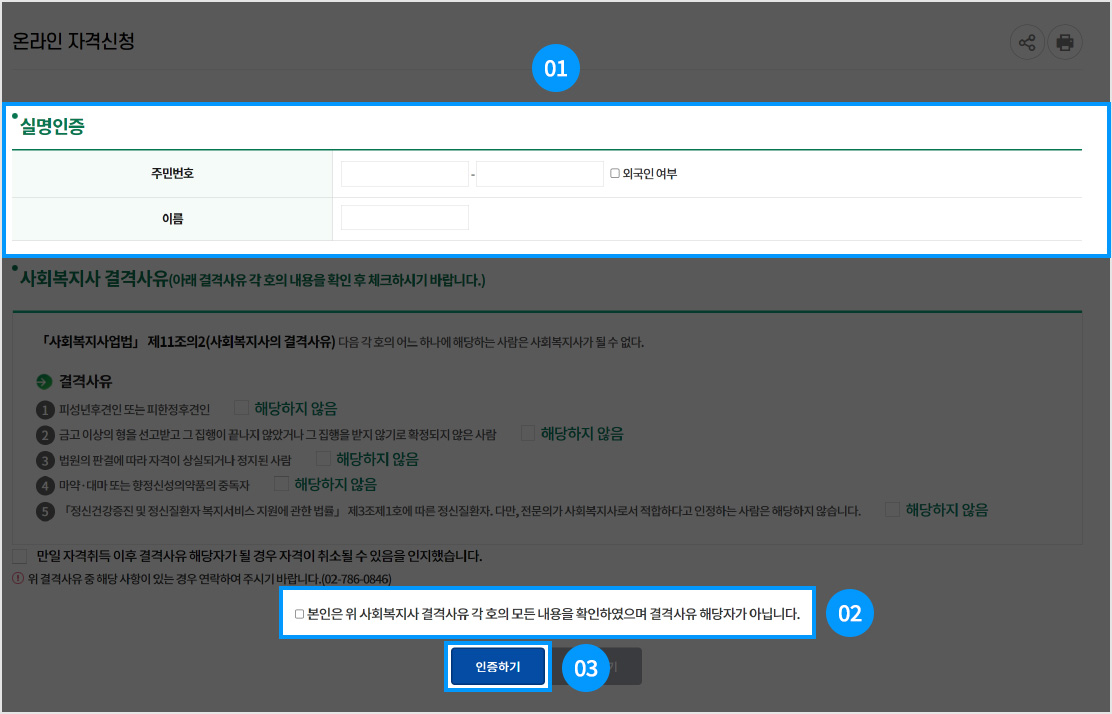Check the 외국인 여부 checkbox
Viewport: 1112px width, 714px height.
coord(615,174)
